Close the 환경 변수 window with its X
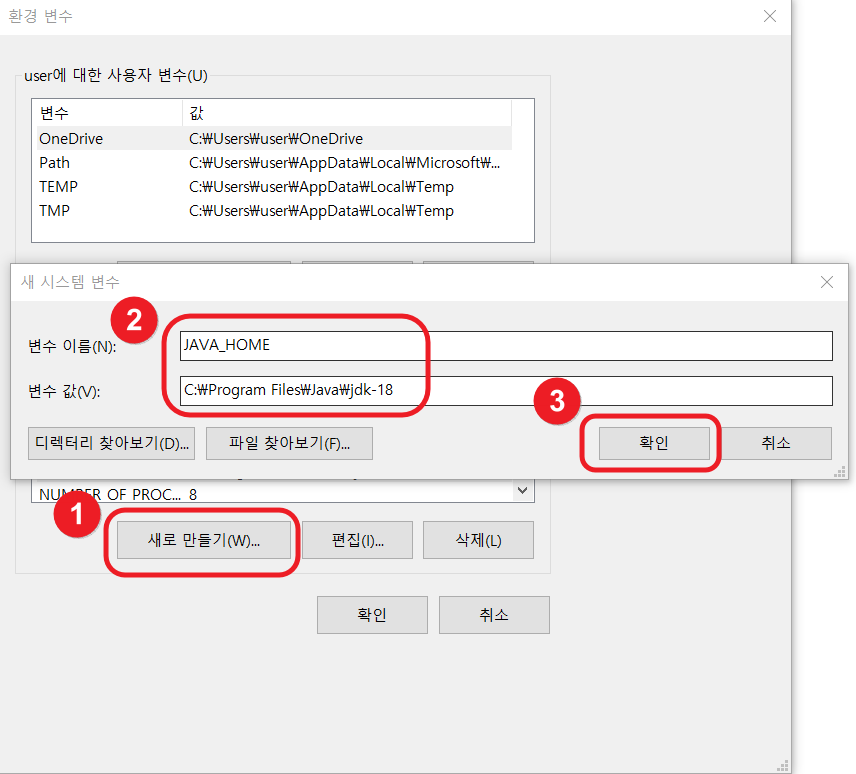 pyautogui.click(x=770, y=16)
